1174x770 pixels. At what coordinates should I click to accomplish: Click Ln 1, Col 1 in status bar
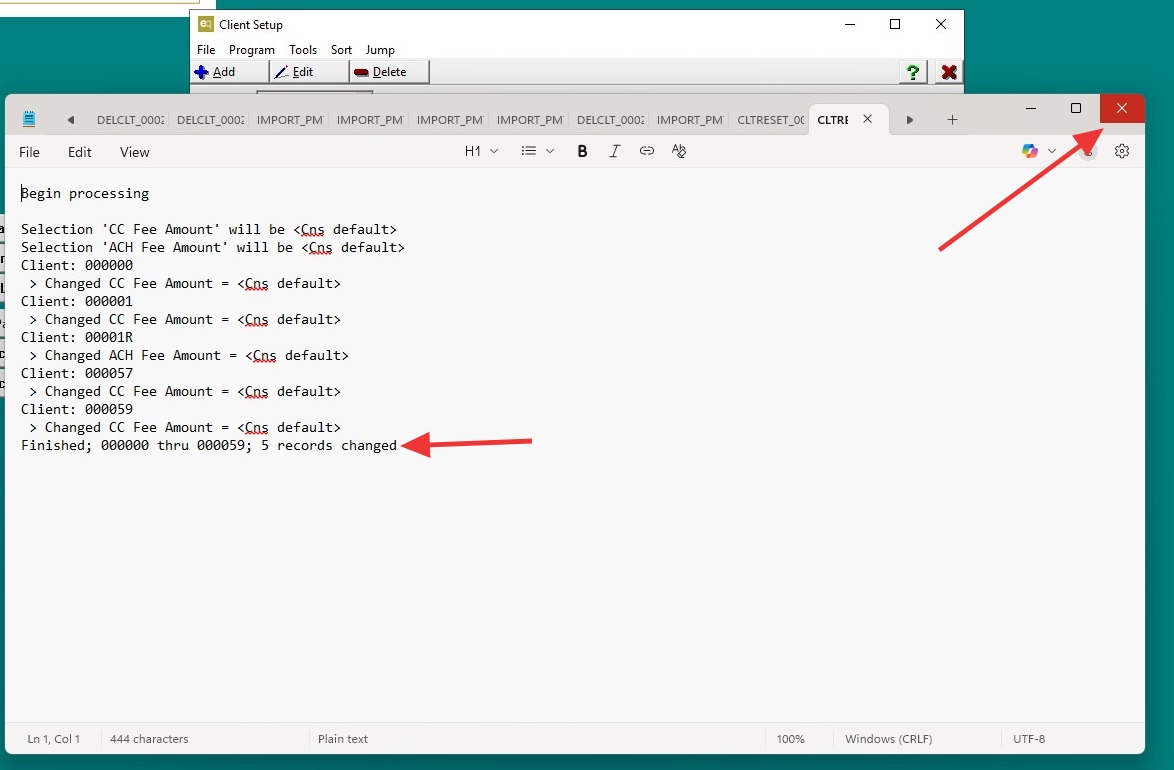coord(54,739)
